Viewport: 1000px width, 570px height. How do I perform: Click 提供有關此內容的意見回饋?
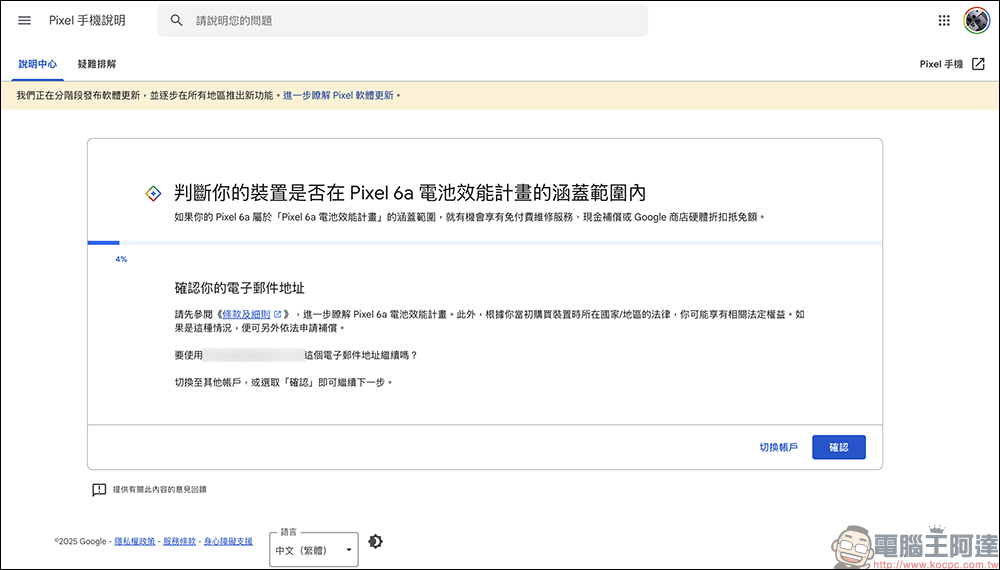[x=159, y=490]
